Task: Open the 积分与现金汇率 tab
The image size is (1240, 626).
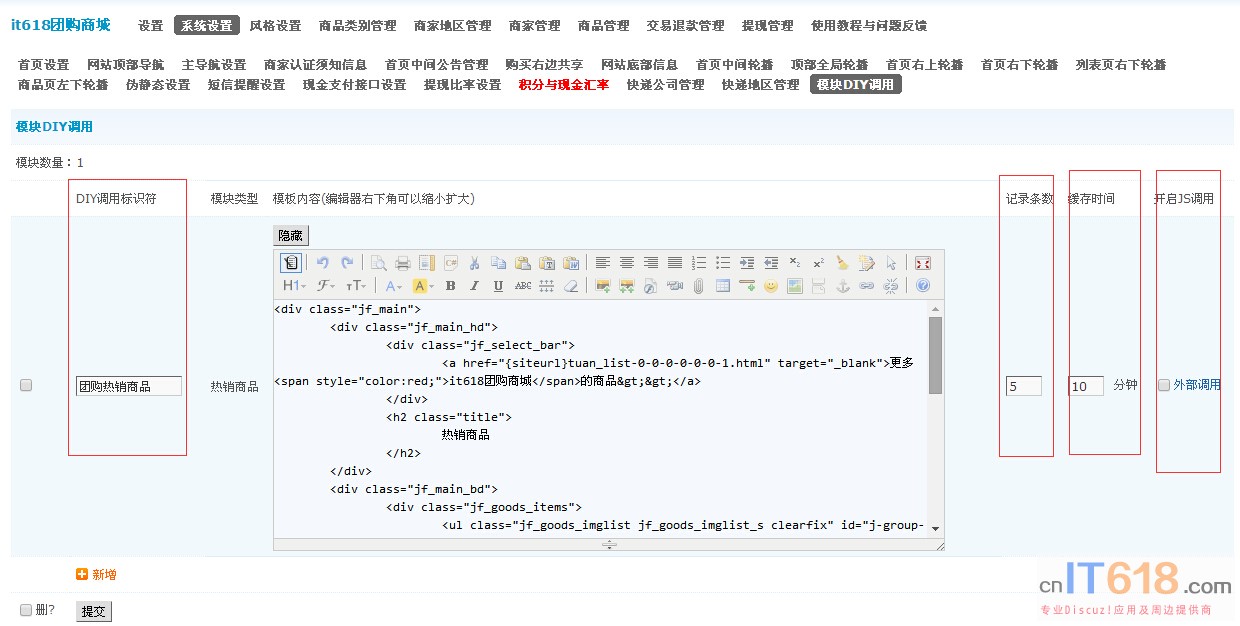Action: pos(564,85)
